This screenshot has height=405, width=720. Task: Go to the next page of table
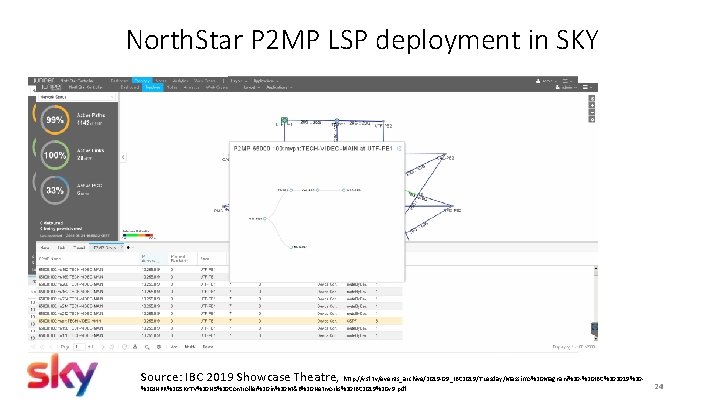[x=102, y=347]
